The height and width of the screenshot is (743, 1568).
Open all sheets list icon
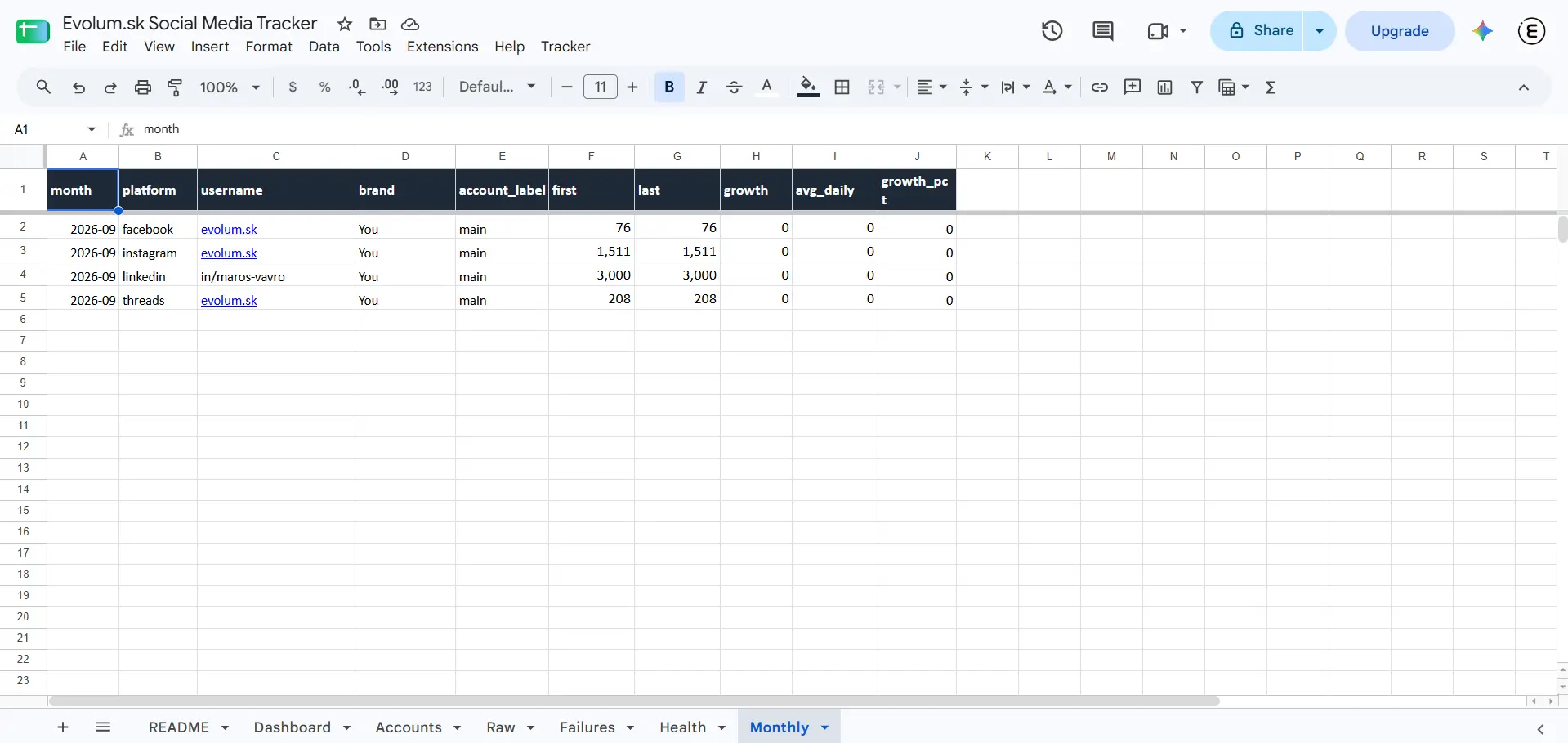pos(103,727)
